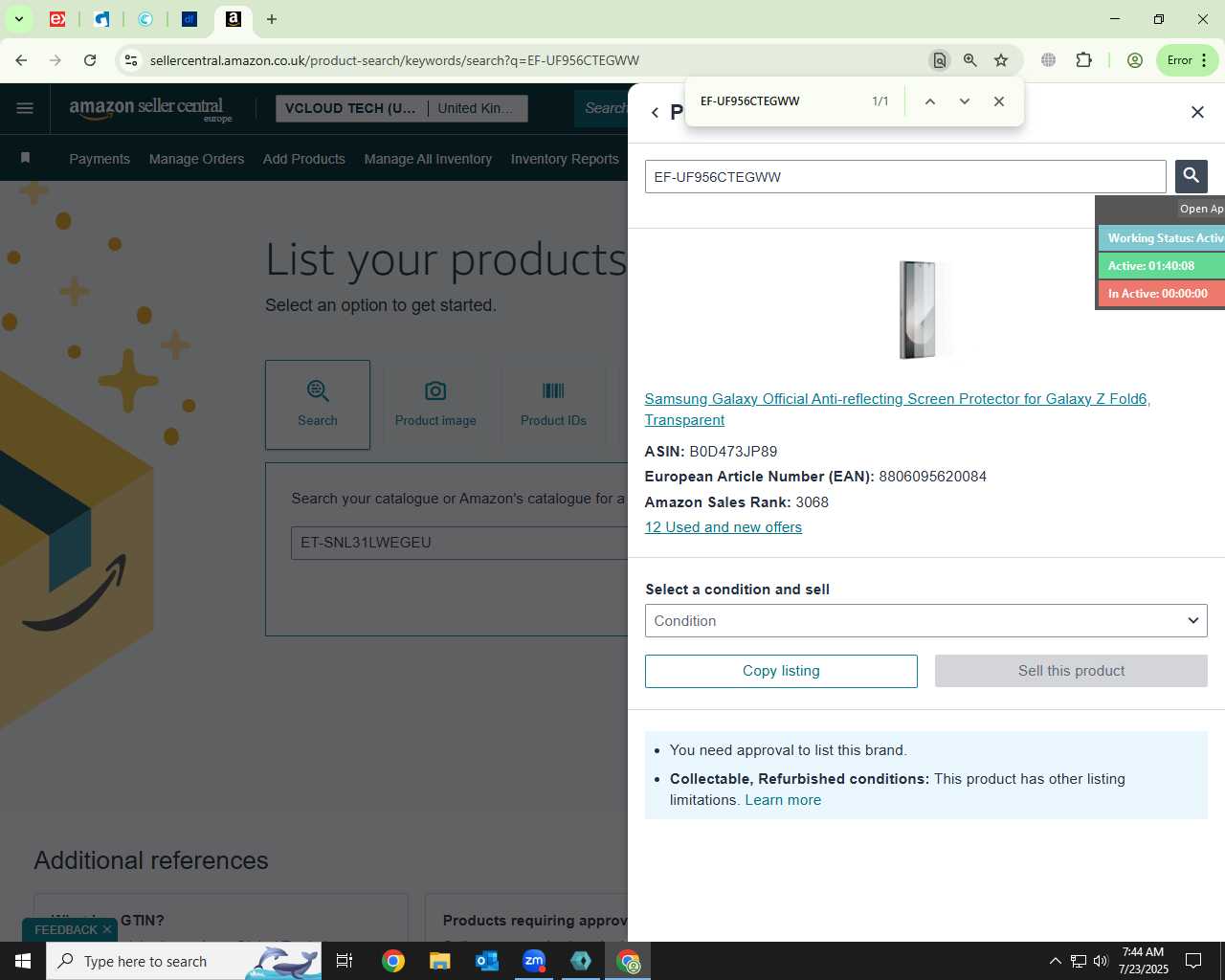Click the seller central header search box
This screenshot has height=980, width=1225.
tap(603, 108)
